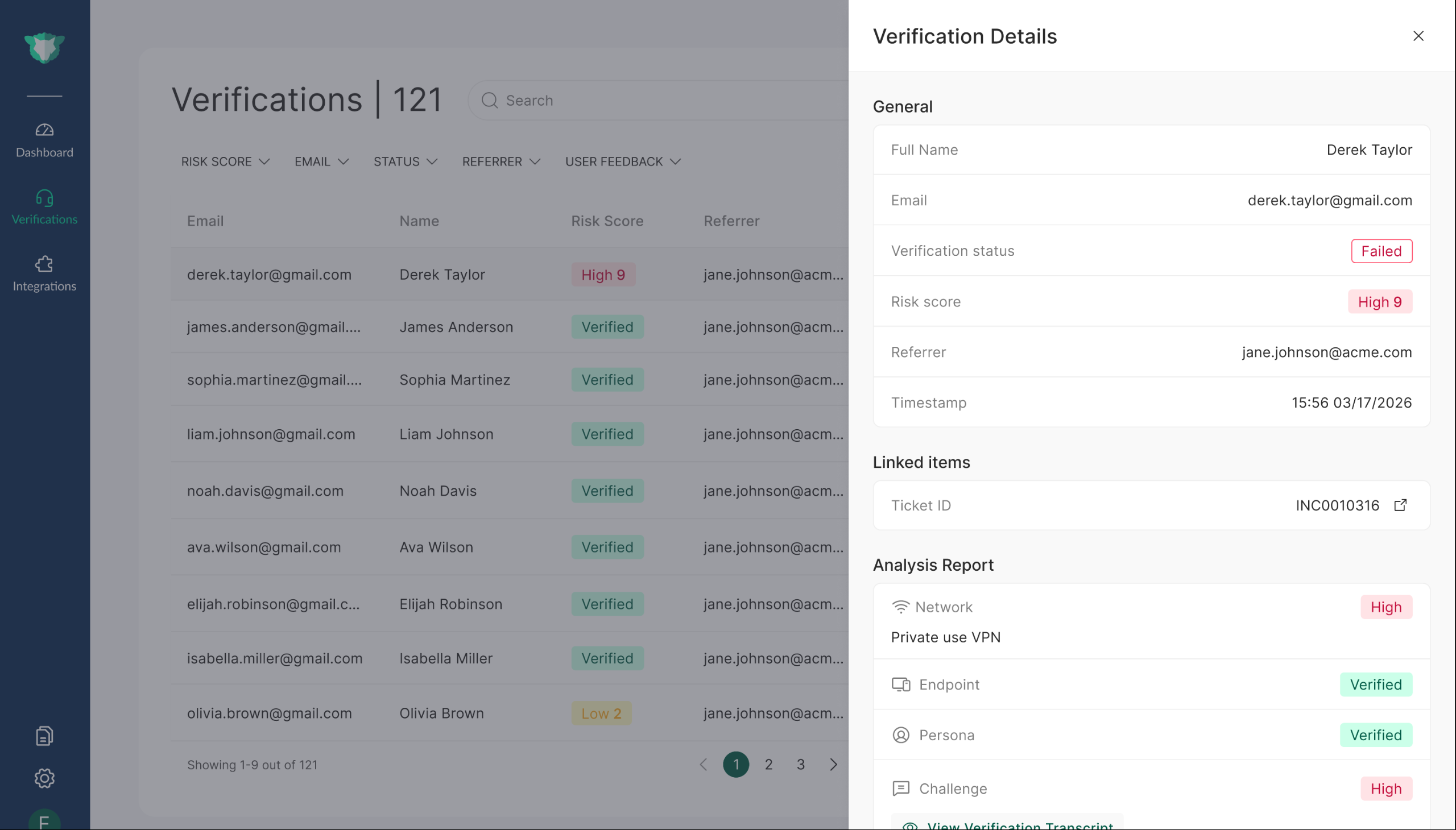Open Integrations puzzle icon

click(44, 264)
